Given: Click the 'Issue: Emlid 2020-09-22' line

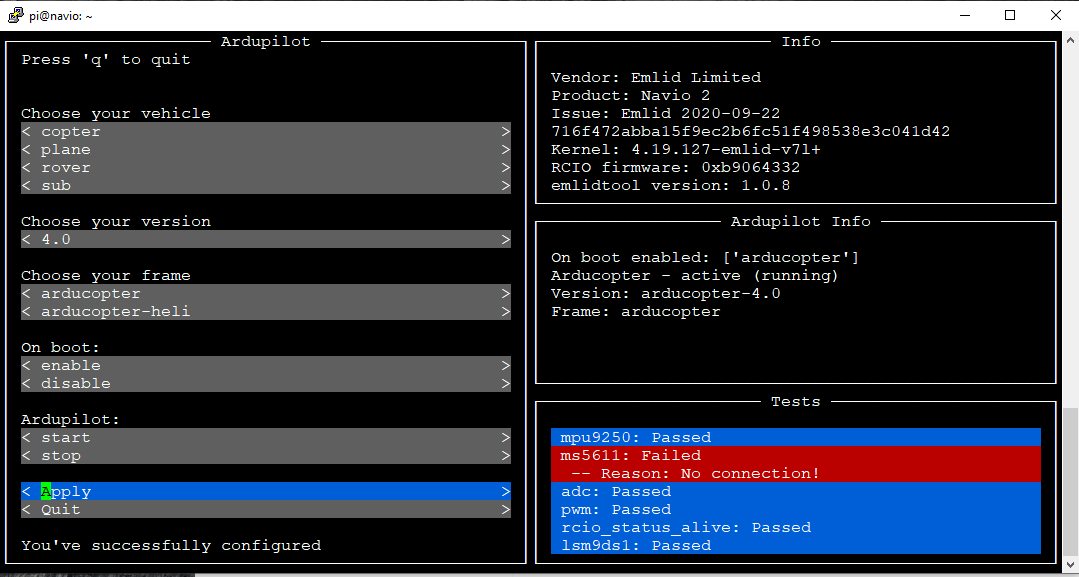Looking at the screenshot, I should (665, 113).
